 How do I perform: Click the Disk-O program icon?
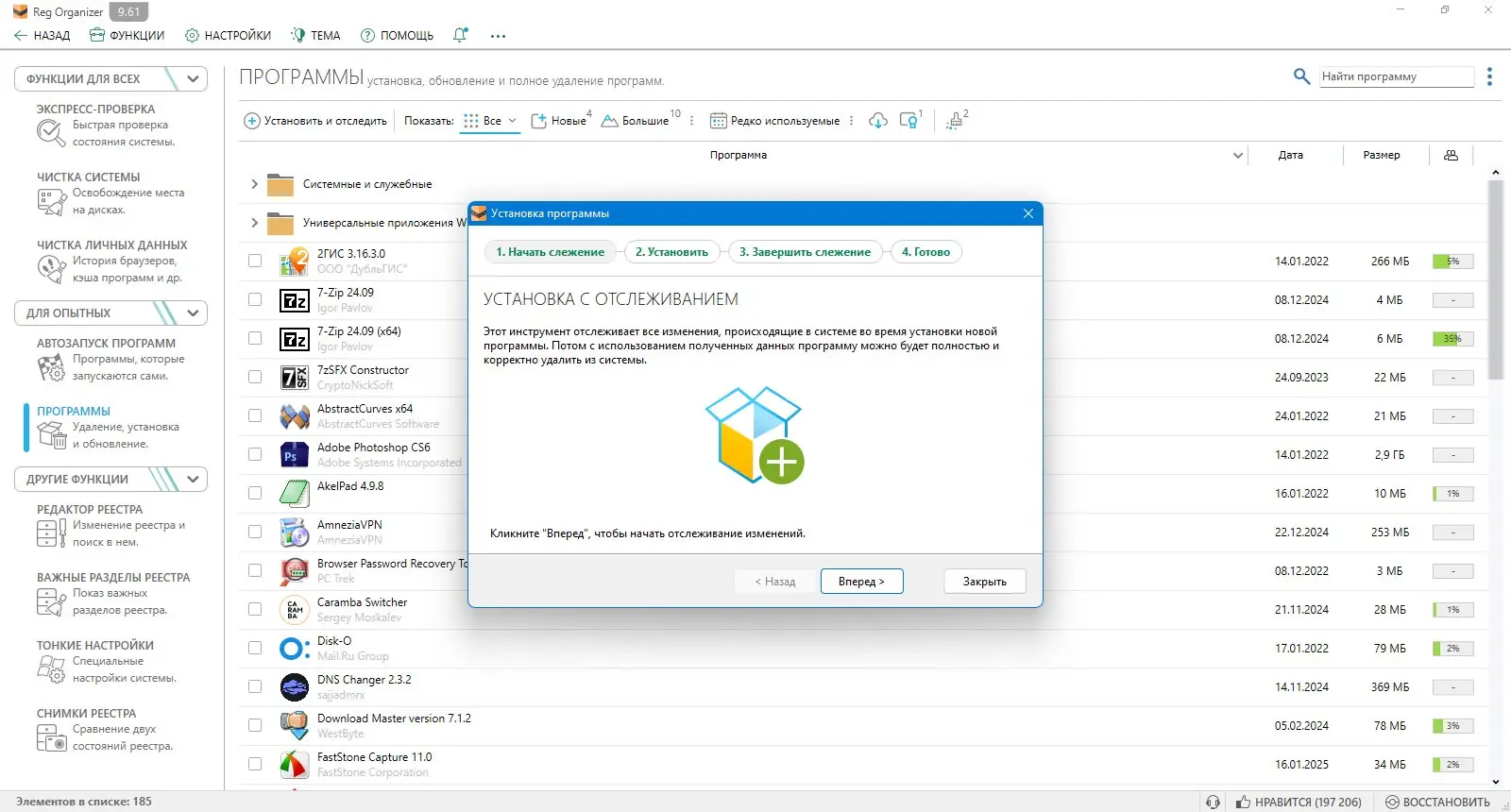pos(295,649)
